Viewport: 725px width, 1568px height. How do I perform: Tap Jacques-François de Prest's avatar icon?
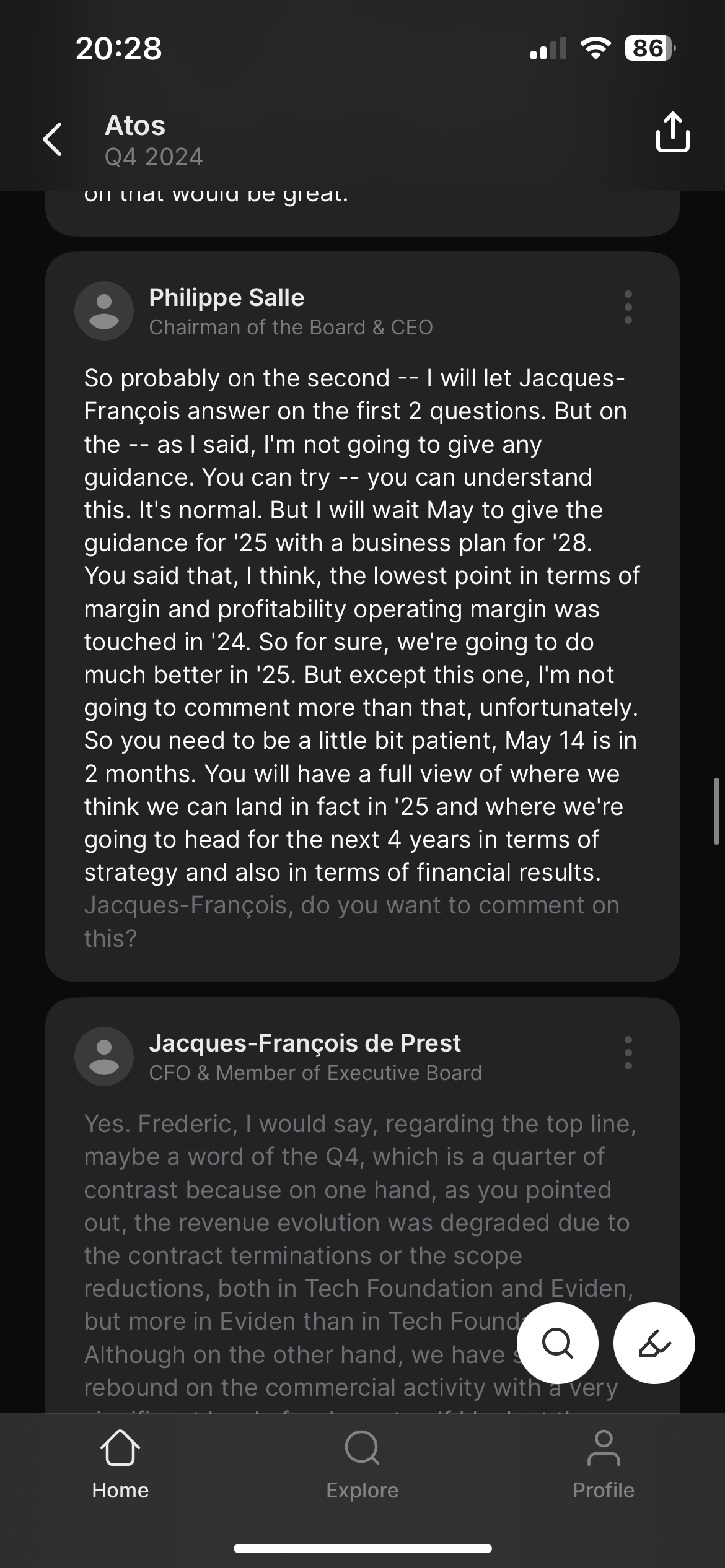(104, 1056)
